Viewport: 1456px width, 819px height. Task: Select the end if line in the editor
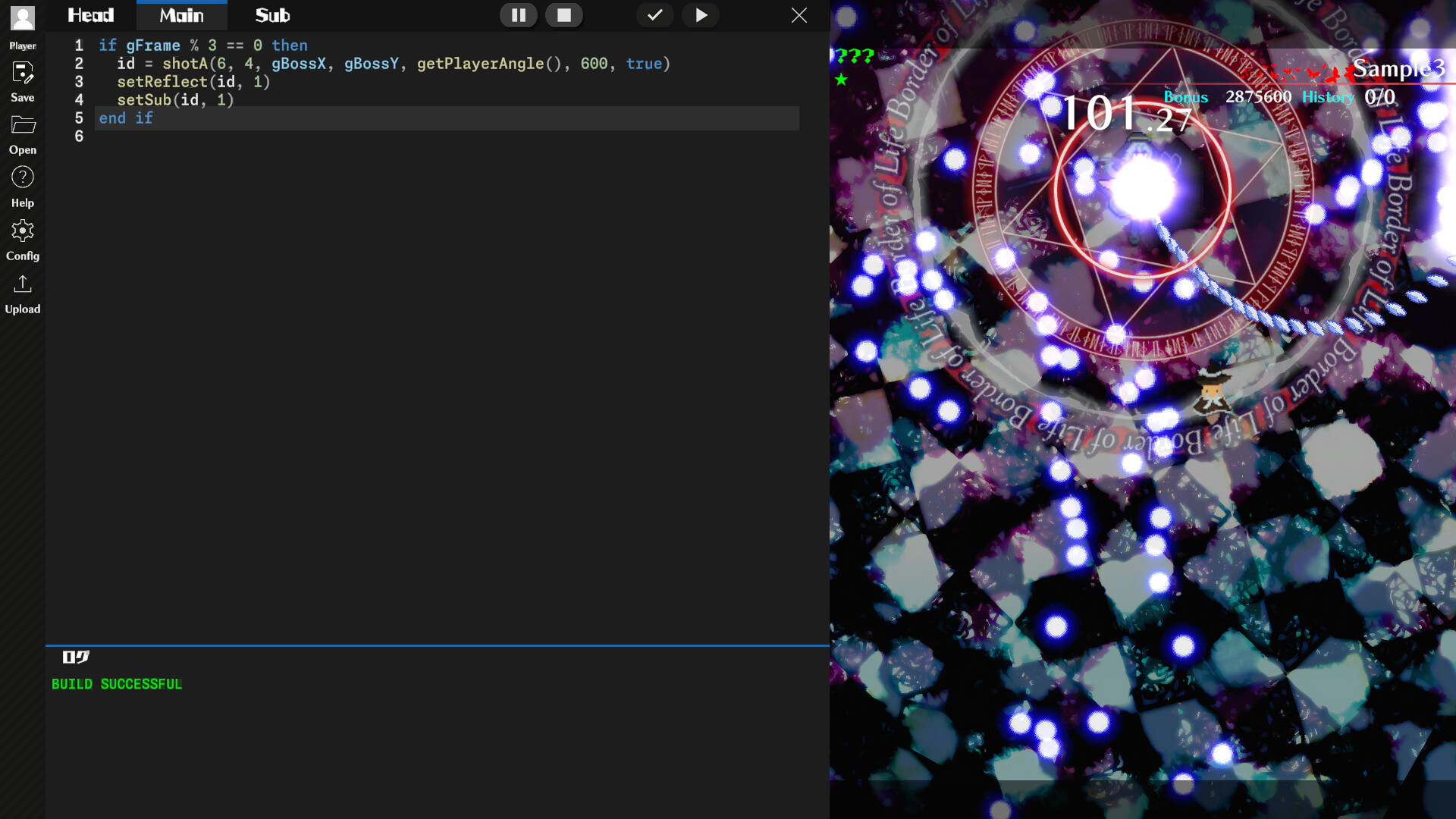[x=125, y=118]
